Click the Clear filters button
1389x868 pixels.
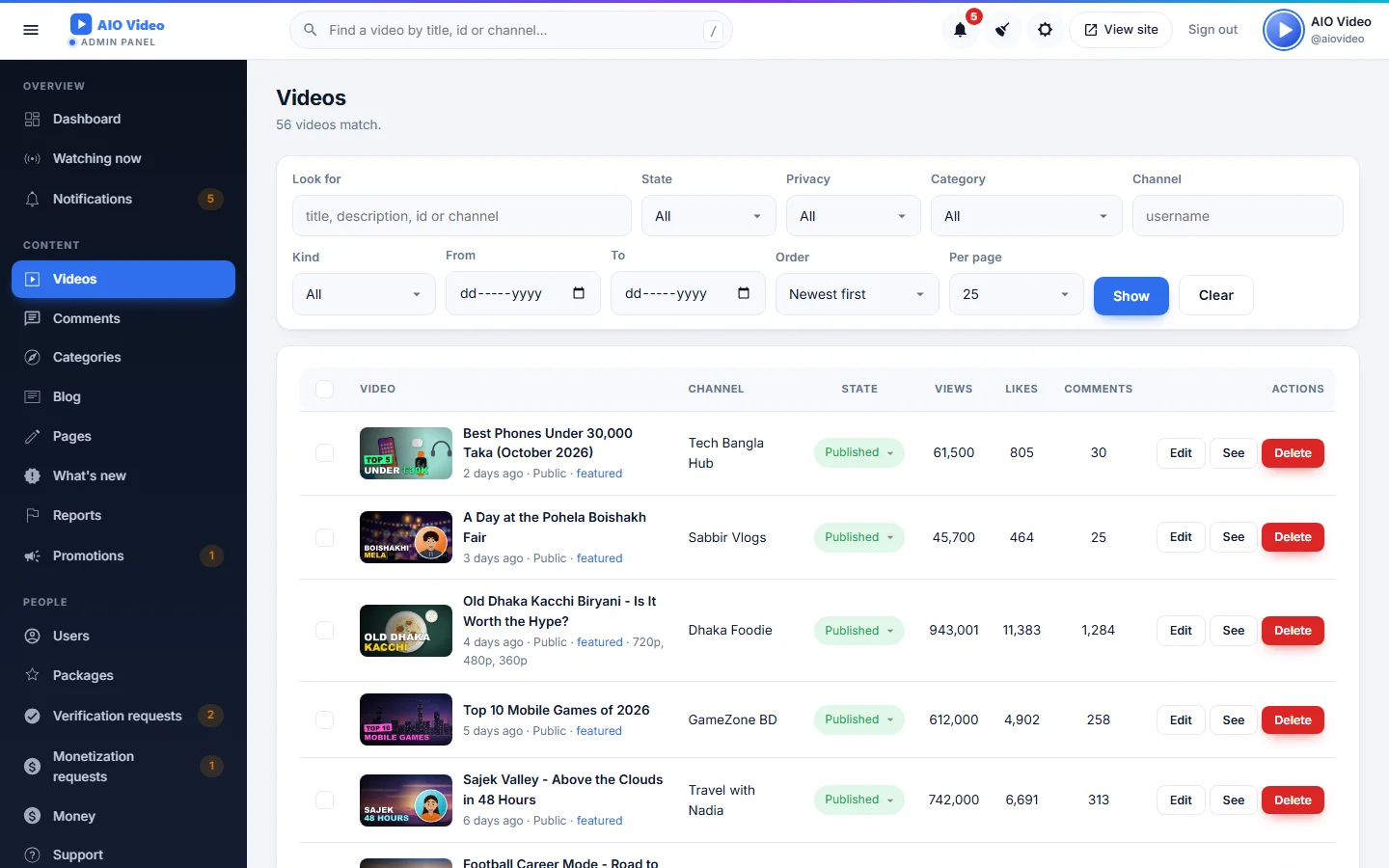coord(1216,295)
